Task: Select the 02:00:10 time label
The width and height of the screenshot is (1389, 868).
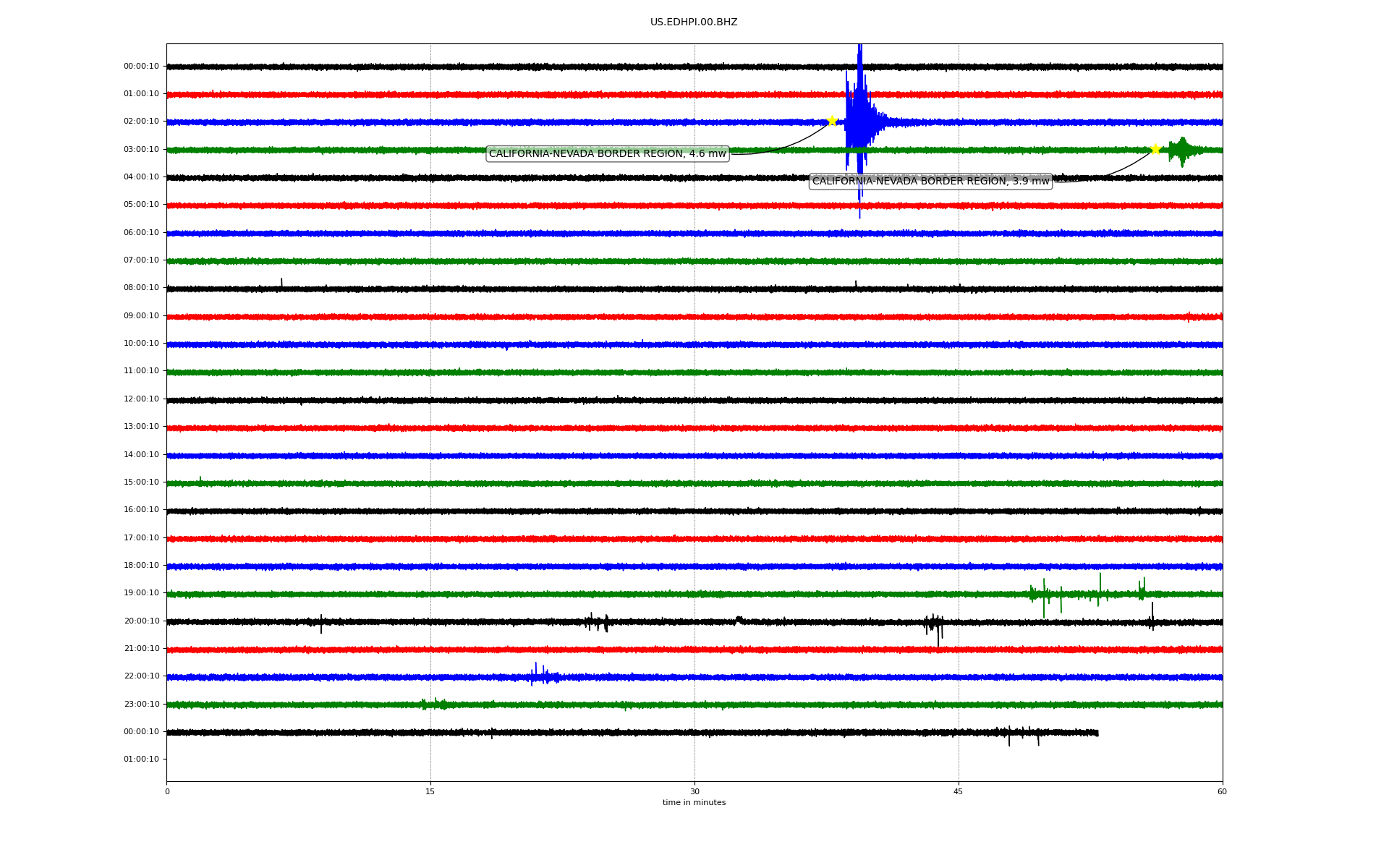Action: 141,122
